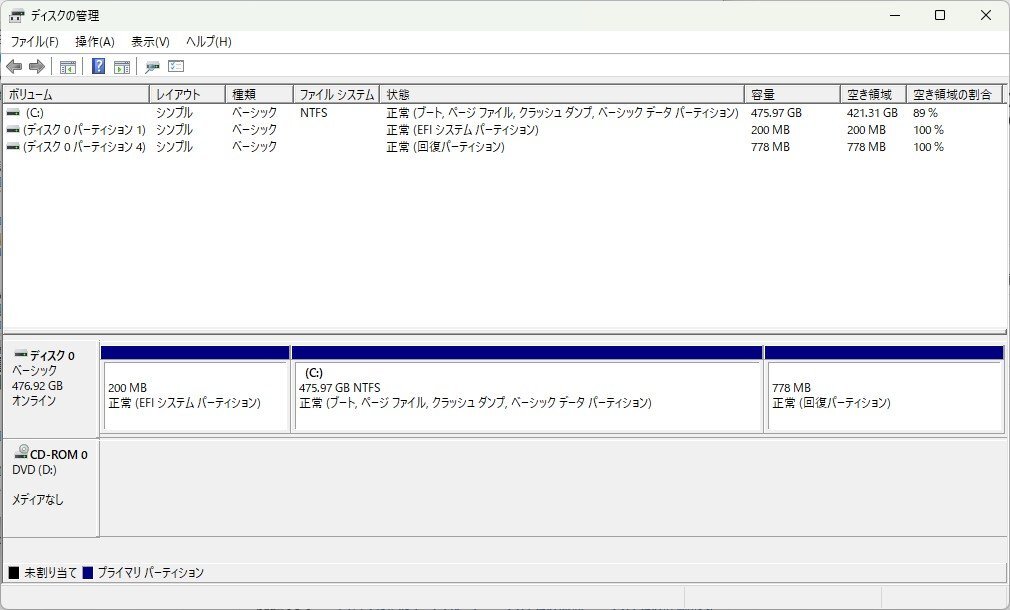Click the Forward navigation arrow
This screenshot has height=610, width=1010.
click(x=37, y=66)
